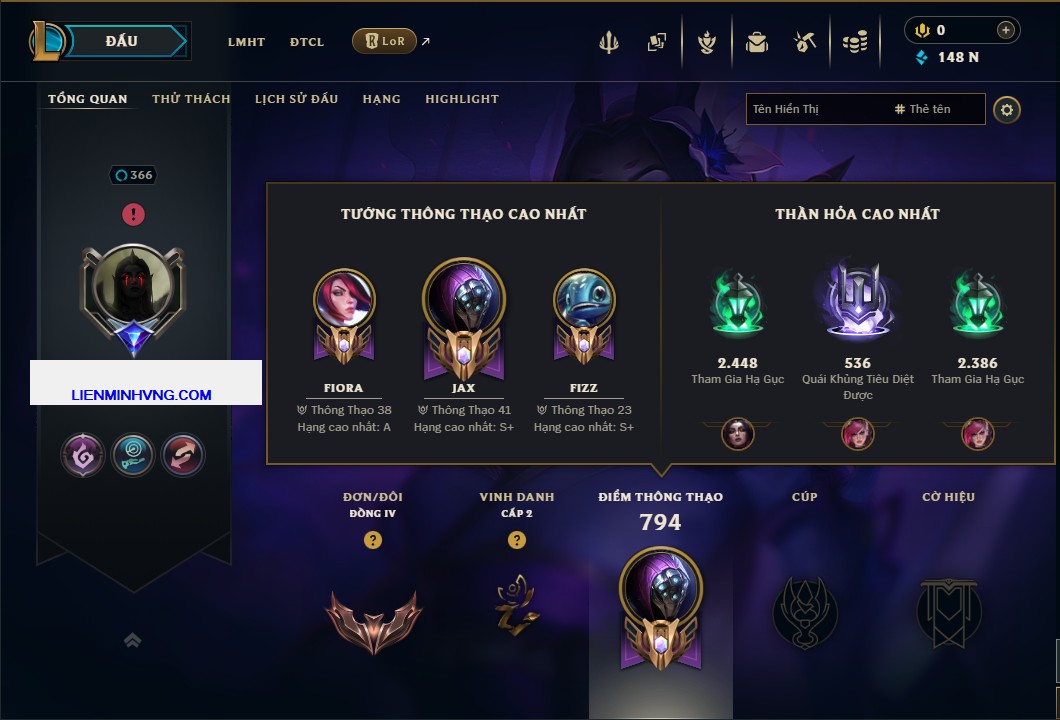
Task: Open the Collection cards icon
Action: 656,42
